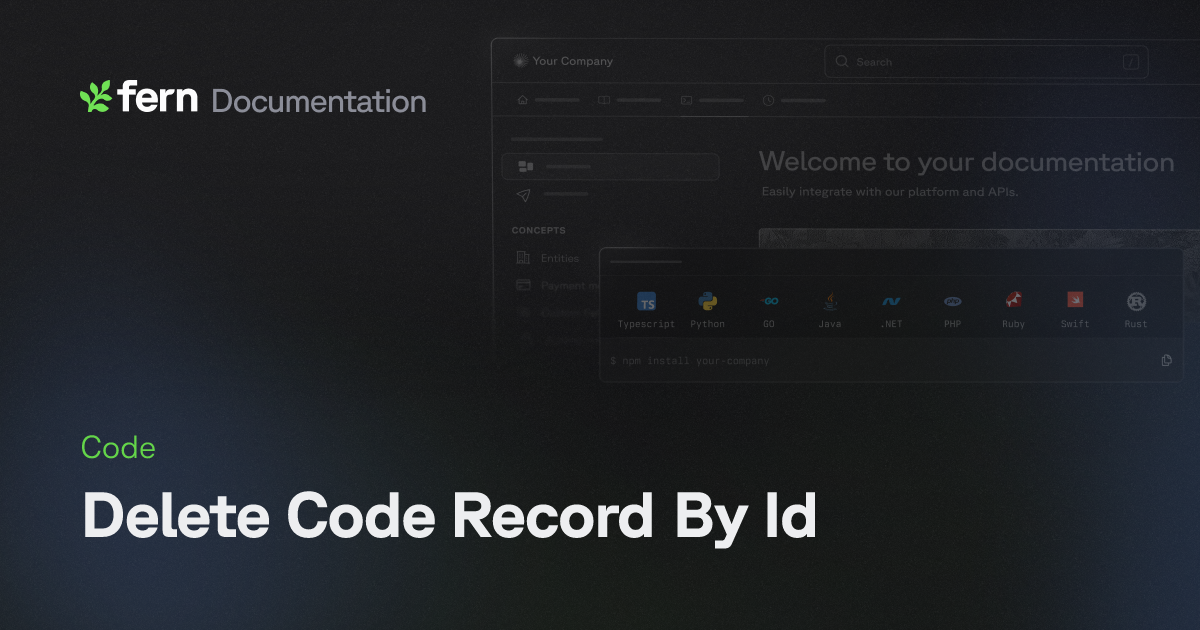Image resolution: width=1200 pixels, height=630 pixels.
Task: Choose the Java language icon
Action: pos(830,301)
